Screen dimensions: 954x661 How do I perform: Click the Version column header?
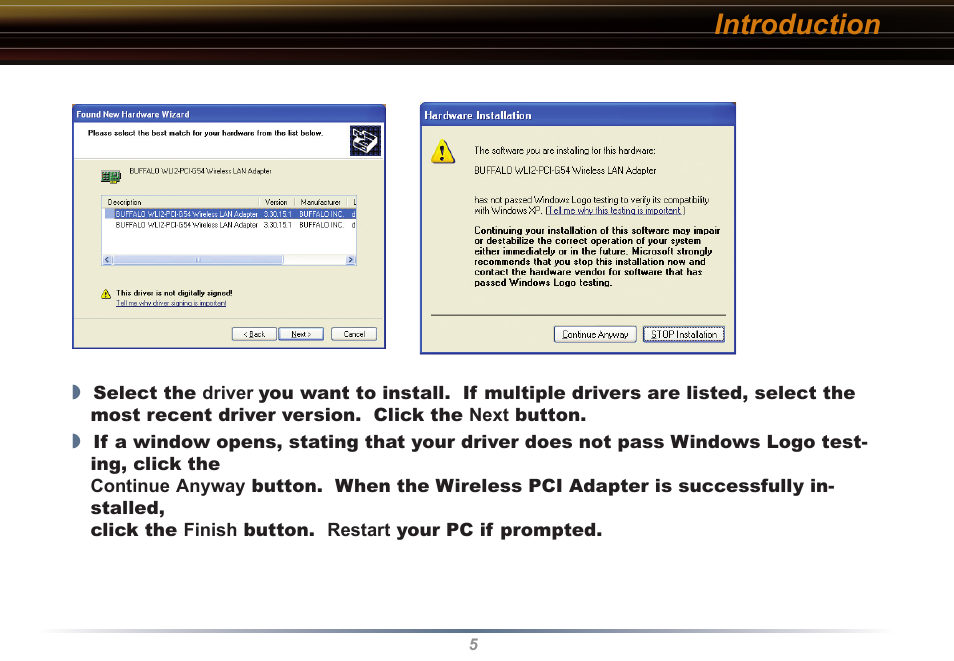click(x=277, y=202)
